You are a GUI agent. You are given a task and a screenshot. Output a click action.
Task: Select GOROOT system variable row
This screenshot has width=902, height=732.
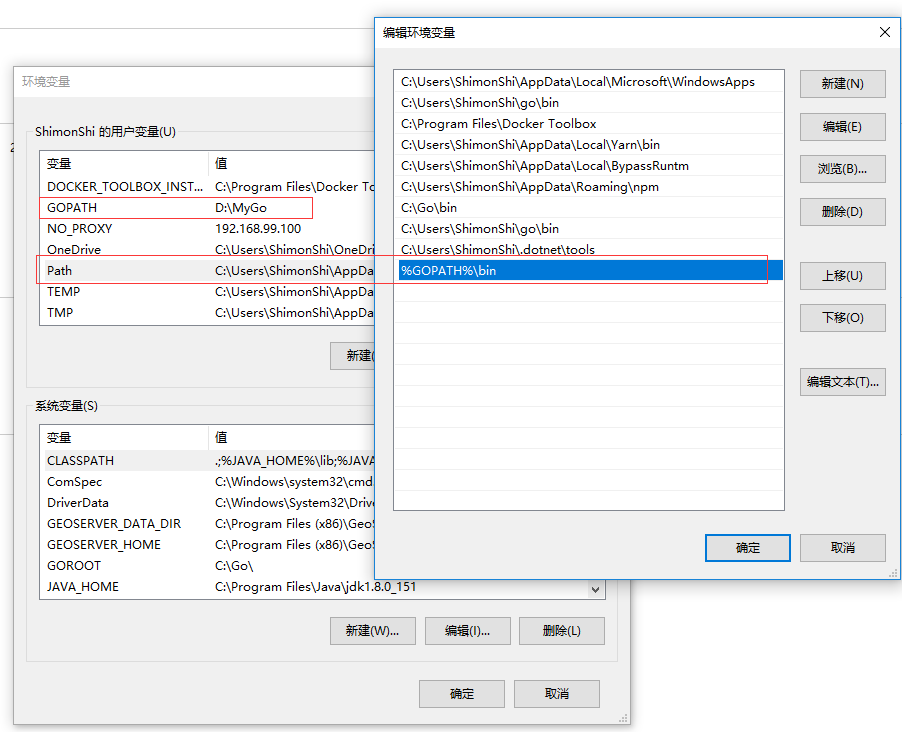tap(207, 566)
